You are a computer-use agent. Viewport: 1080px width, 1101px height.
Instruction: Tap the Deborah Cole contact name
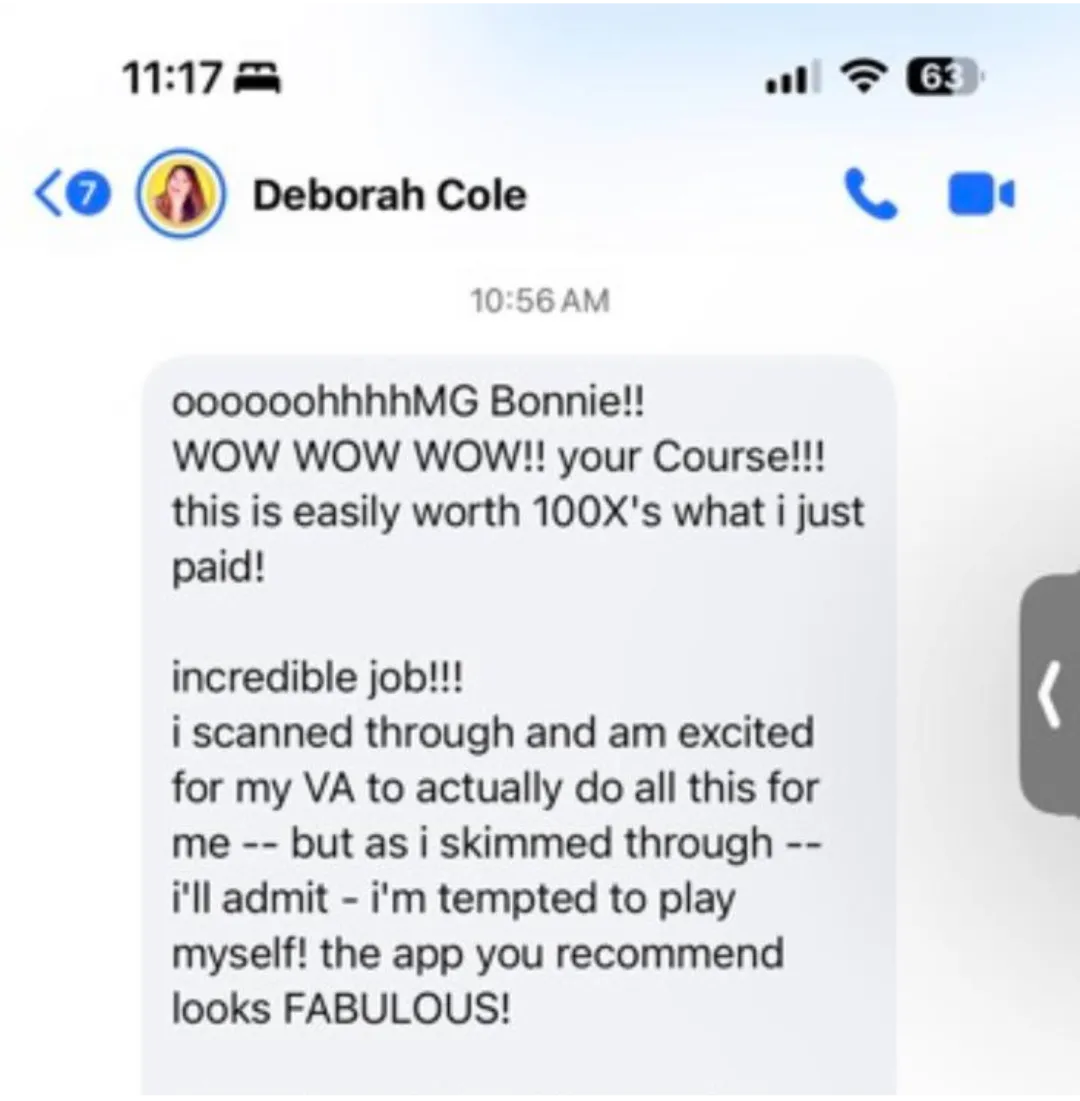(x=389, y=195)
